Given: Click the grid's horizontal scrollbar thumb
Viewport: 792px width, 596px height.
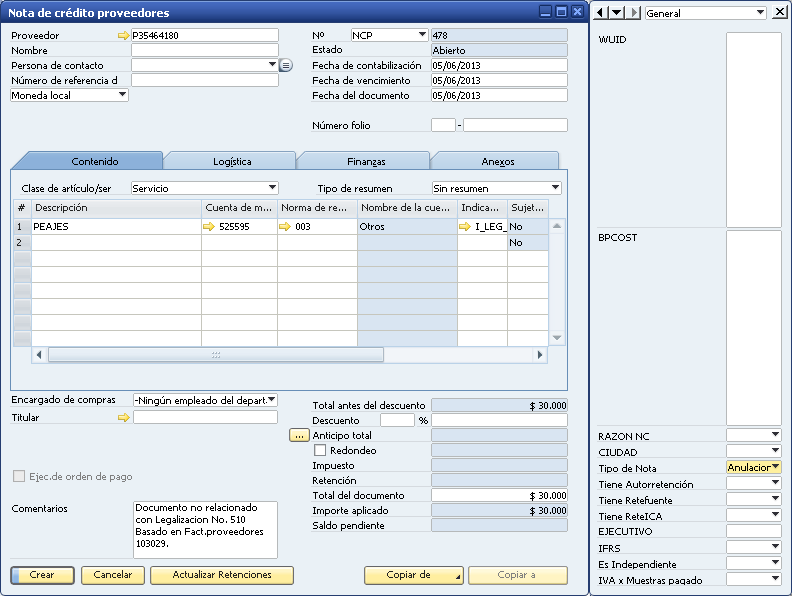Looking at the screenshot, I should tap(215, 355).
